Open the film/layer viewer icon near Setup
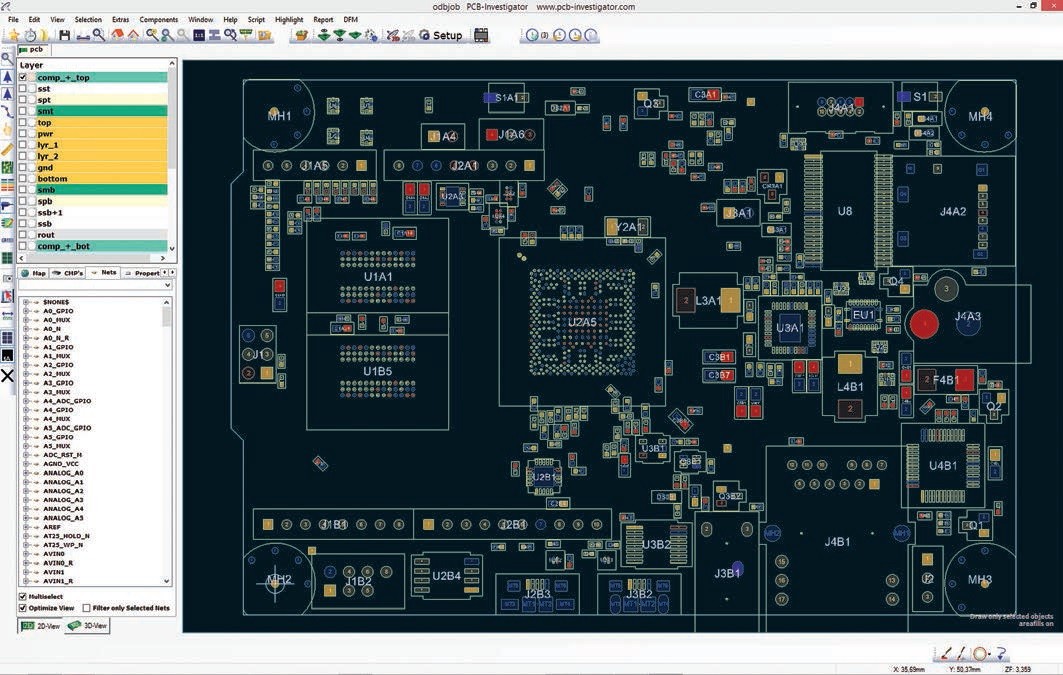This screenshot has width=1063, height=675. (481, 35)
